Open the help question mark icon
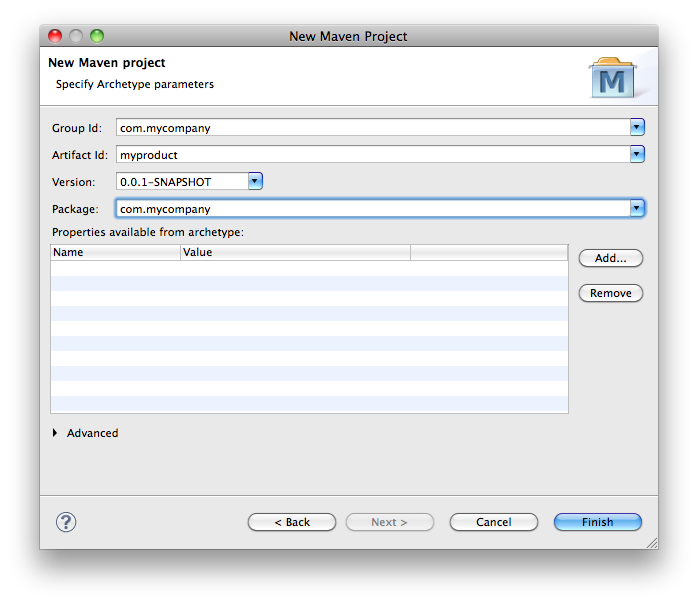Screen dimensions: 698x604 [66, 522]
